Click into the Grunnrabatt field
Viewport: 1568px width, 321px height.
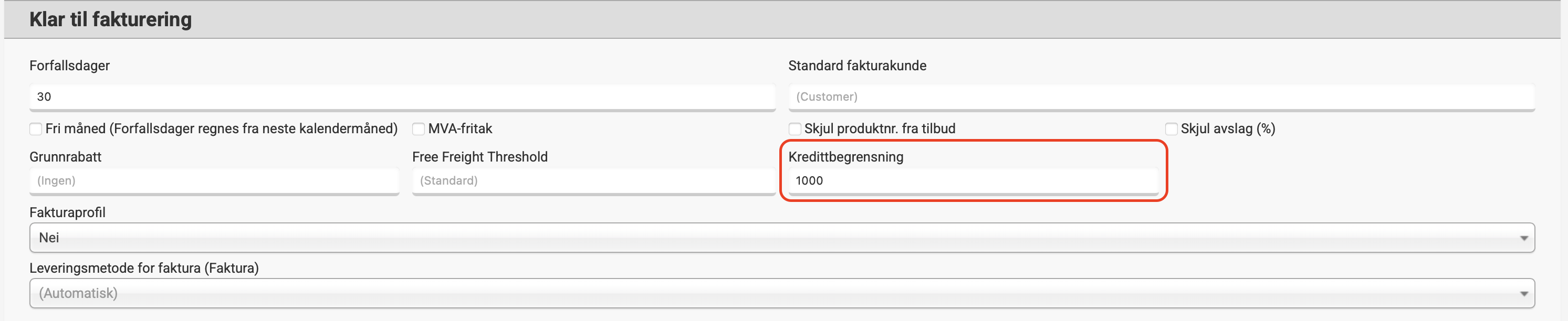coord(214,180)
